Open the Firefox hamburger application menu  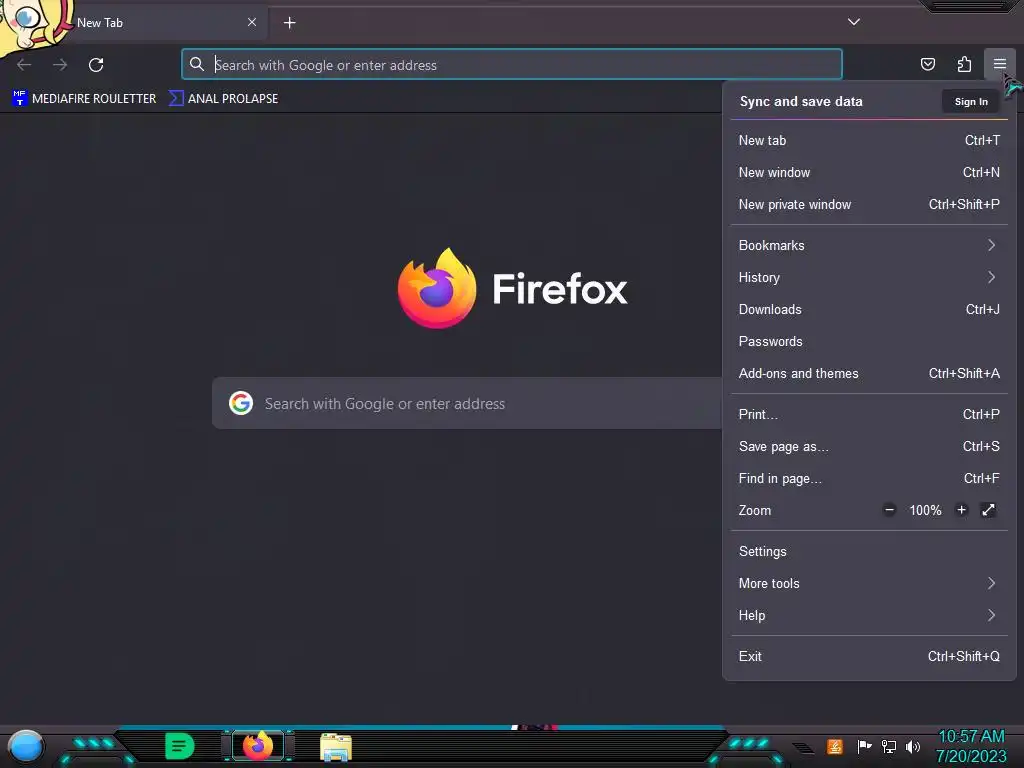(x=999, y=64)
